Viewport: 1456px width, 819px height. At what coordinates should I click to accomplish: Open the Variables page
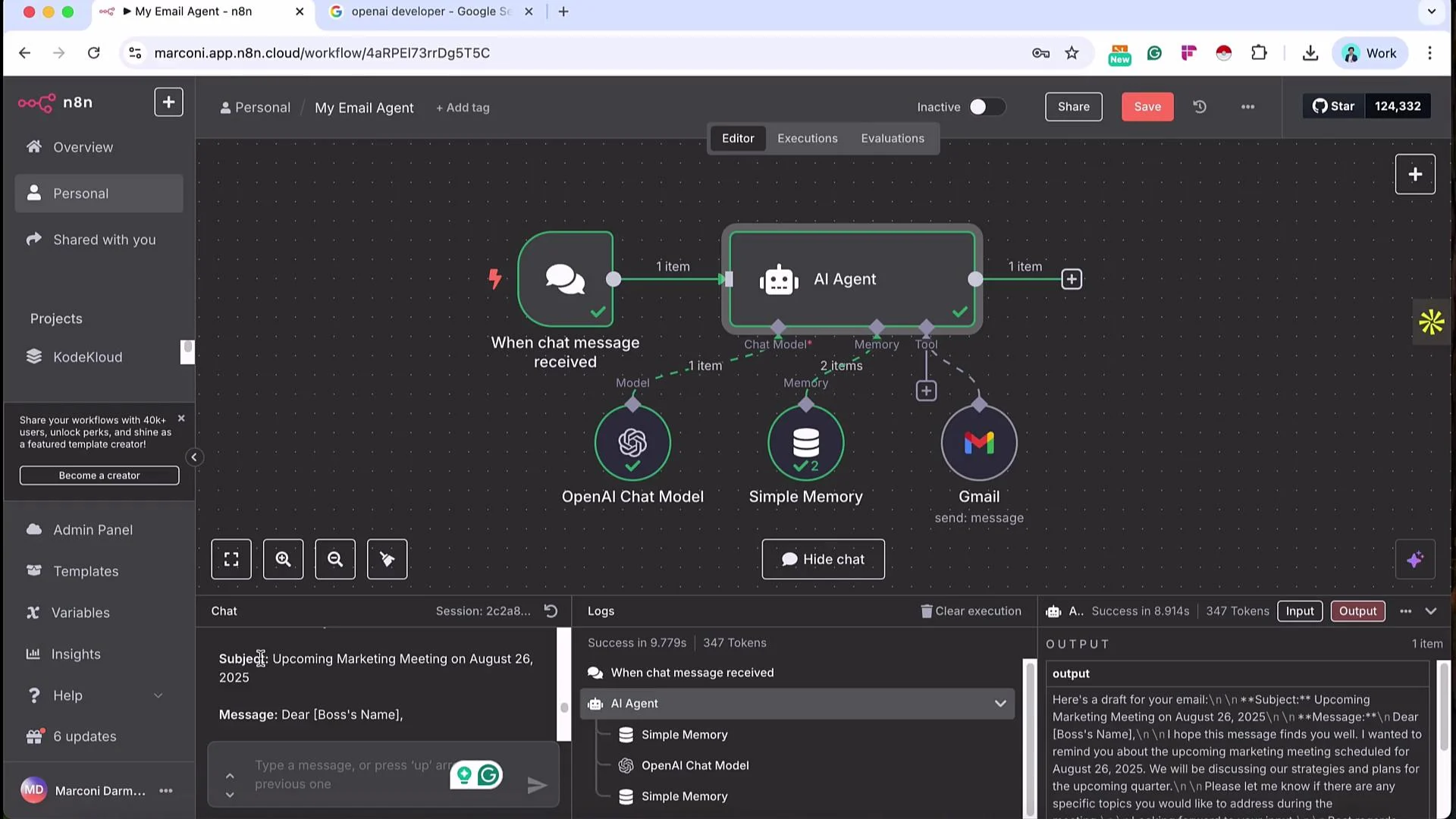click(99, 613)
